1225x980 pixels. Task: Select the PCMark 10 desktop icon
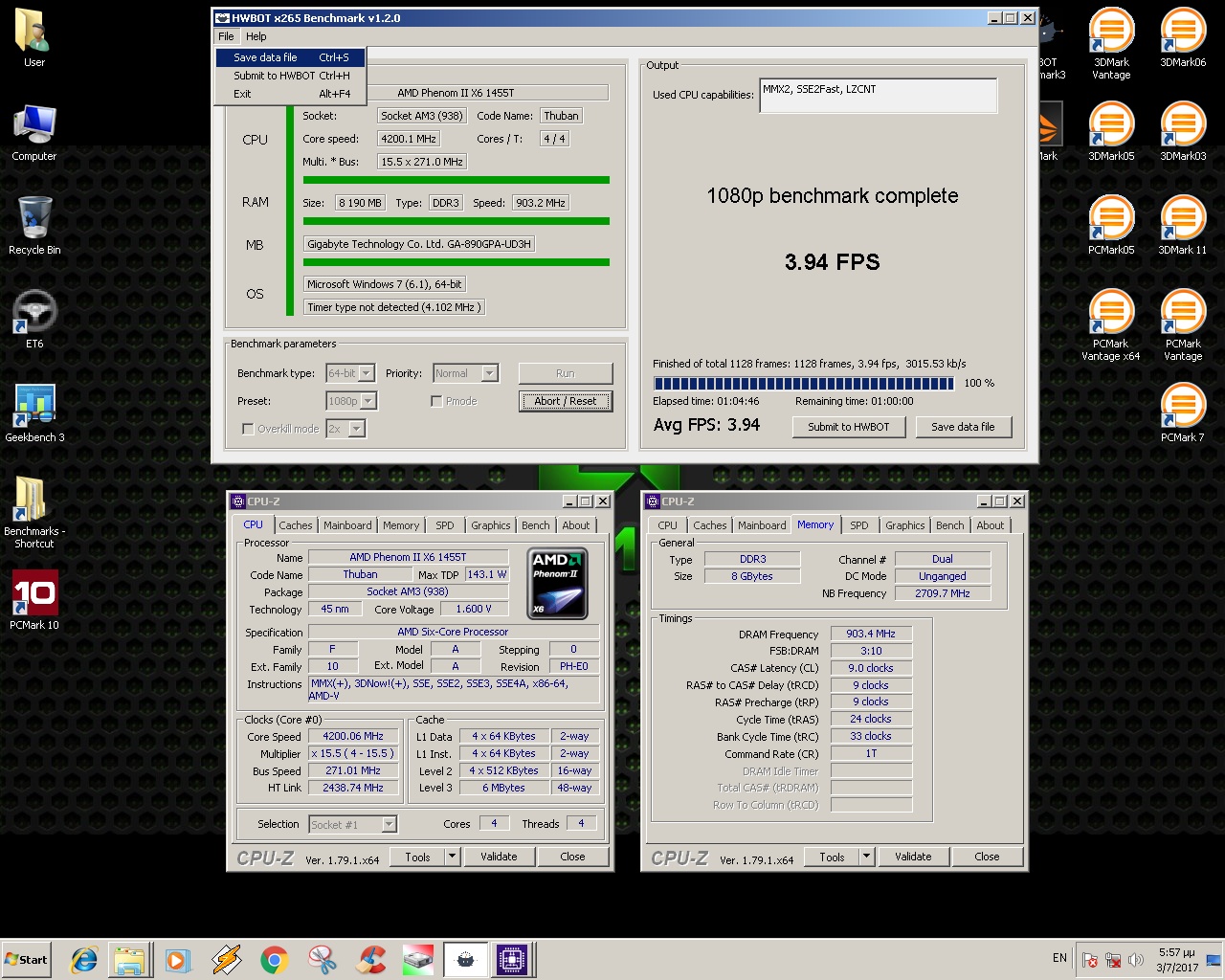coord(34,600)
